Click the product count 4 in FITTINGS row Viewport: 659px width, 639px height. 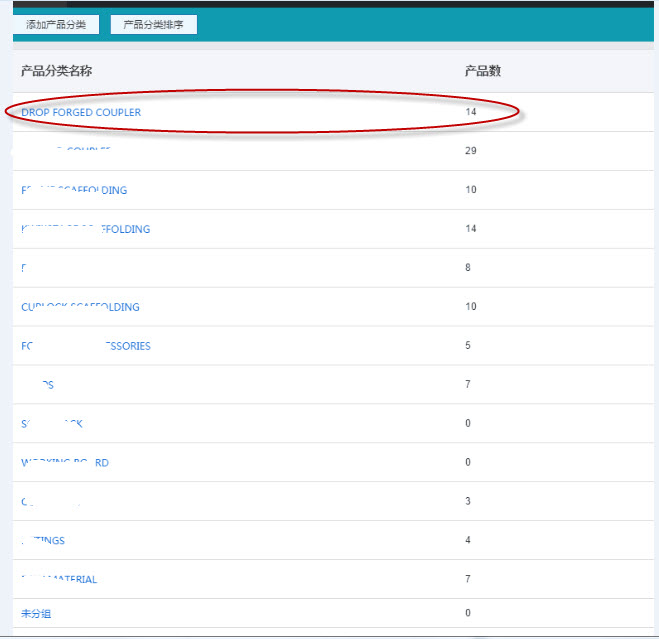(469, 541)
